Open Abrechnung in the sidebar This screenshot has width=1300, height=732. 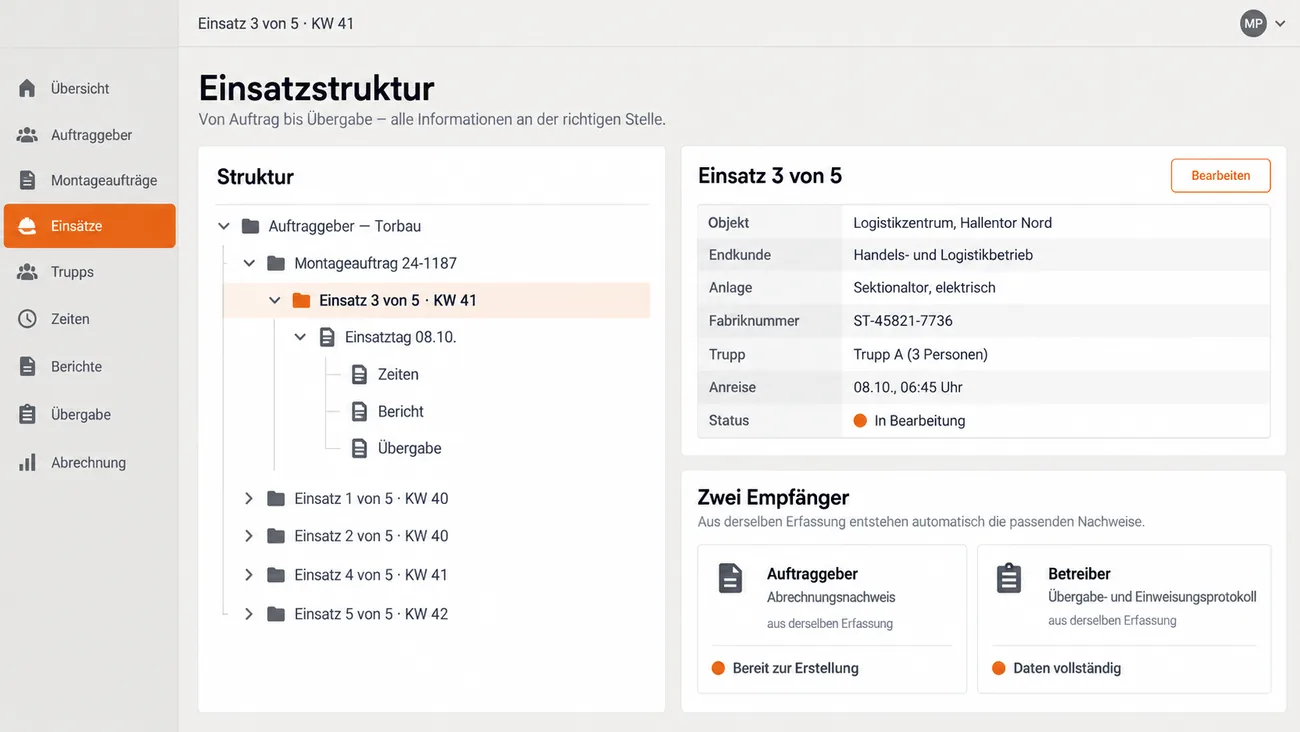coord(89,462)
